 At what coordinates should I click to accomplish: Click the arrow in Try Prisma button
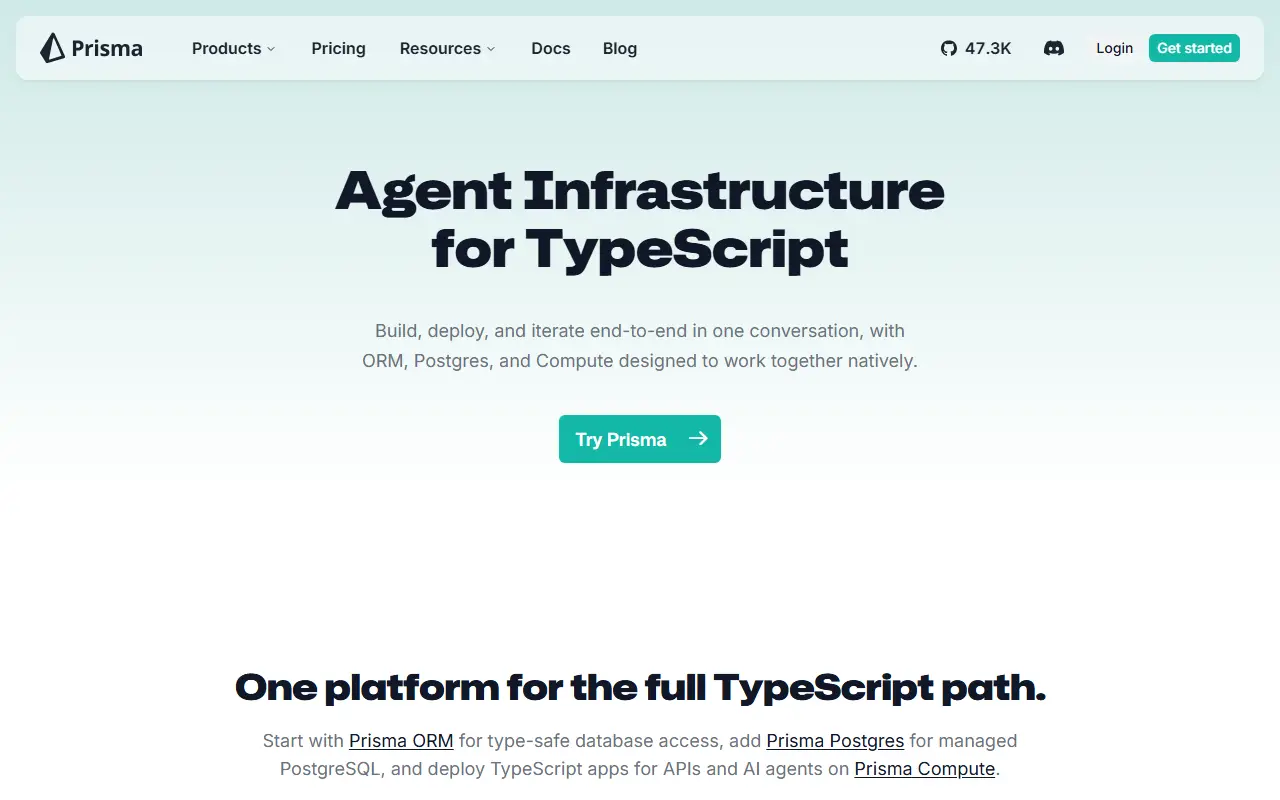pos(698,438)
